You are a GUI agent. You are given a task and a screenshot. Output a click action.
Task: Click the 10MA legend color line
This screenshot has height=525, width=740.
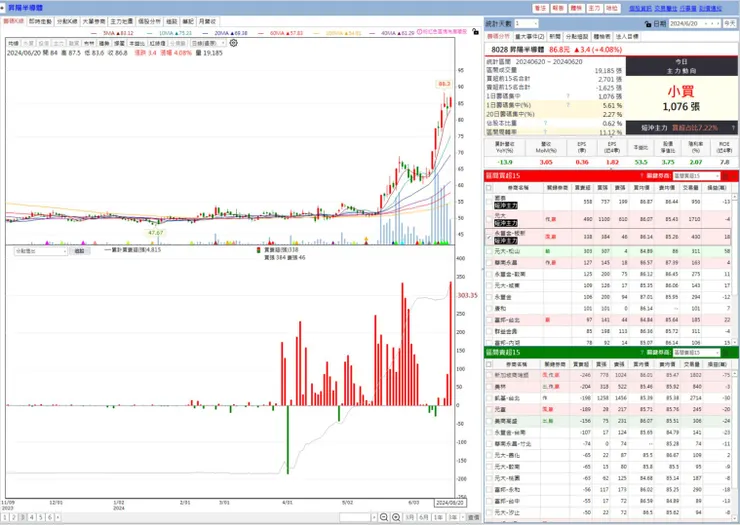click(x=150, y=34)
